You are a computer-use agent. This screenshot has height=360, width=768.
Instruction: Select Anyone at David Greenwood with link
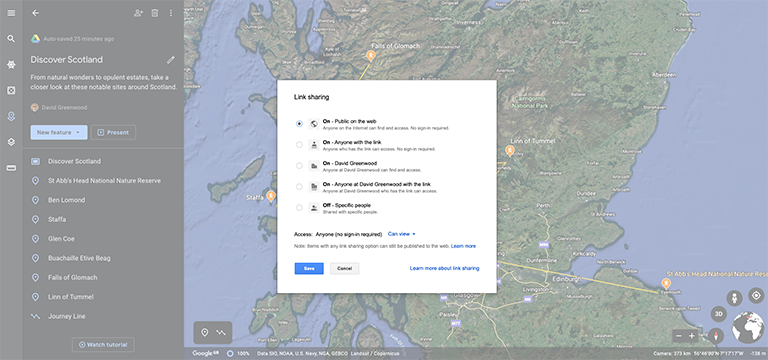299,187
